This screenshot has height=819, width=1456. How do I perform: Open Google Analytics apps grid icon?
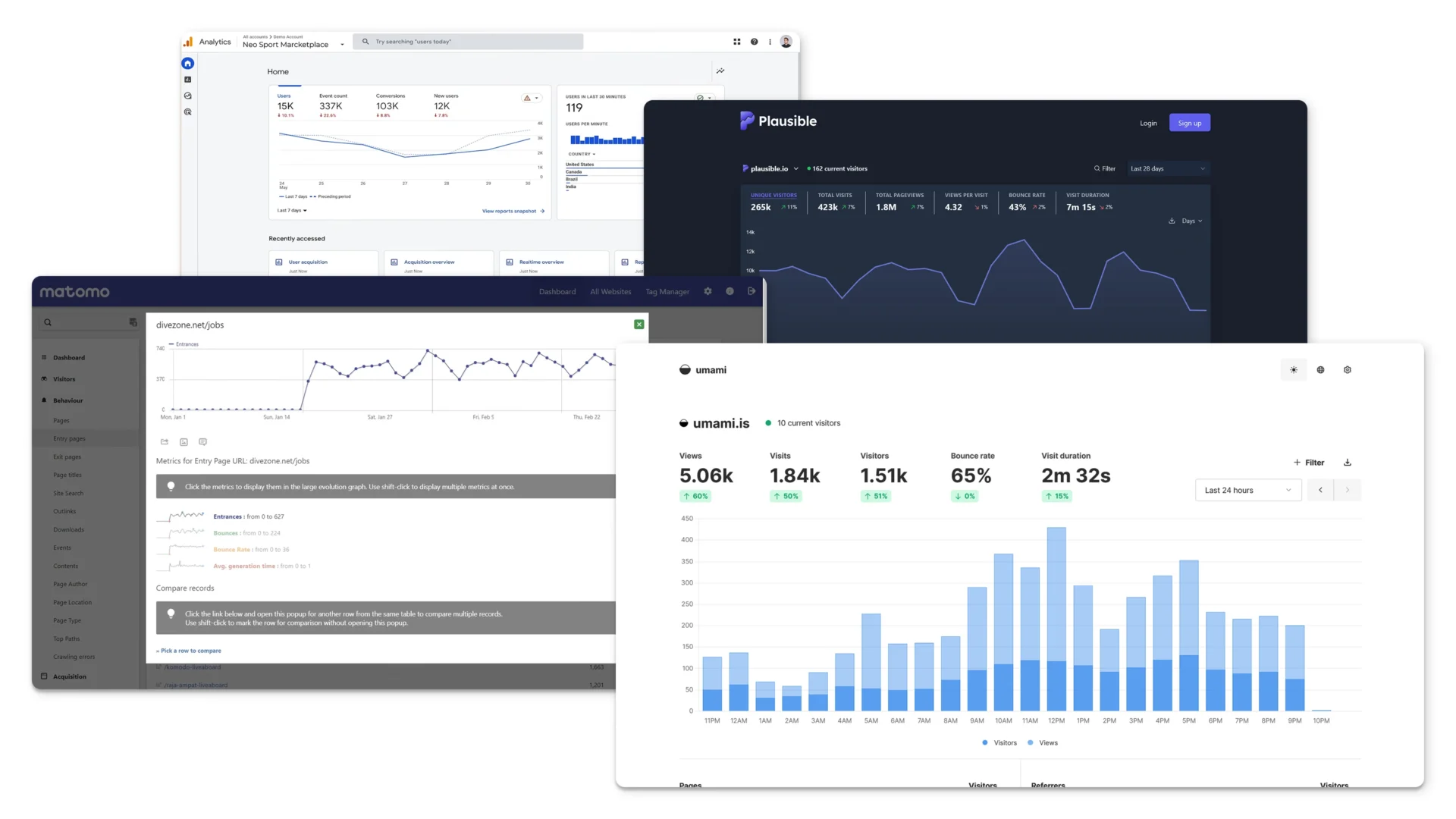[x=736, y=42]
